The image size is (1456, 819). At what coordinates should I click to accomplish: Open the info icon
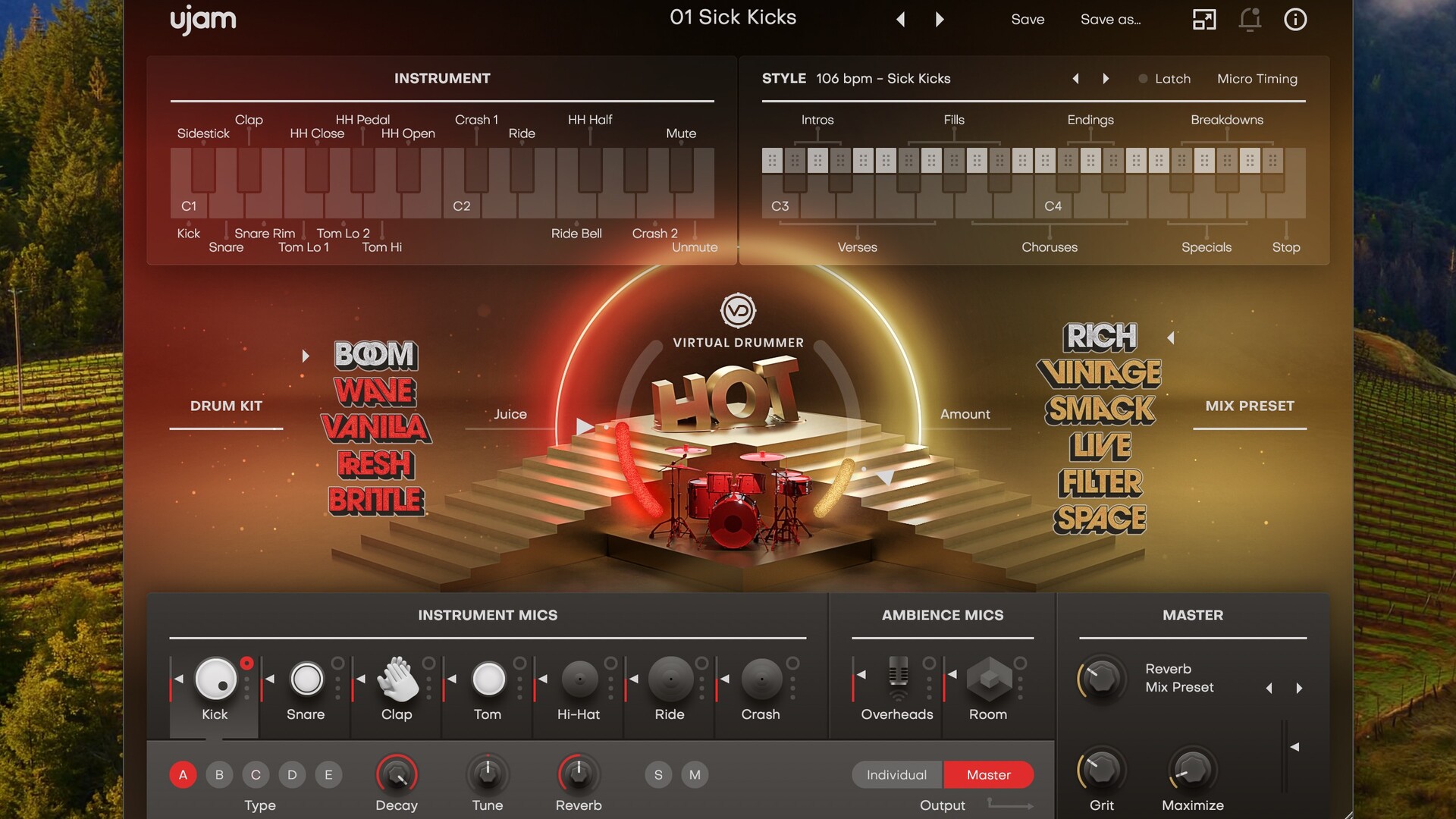click(x=1295, y=20)
